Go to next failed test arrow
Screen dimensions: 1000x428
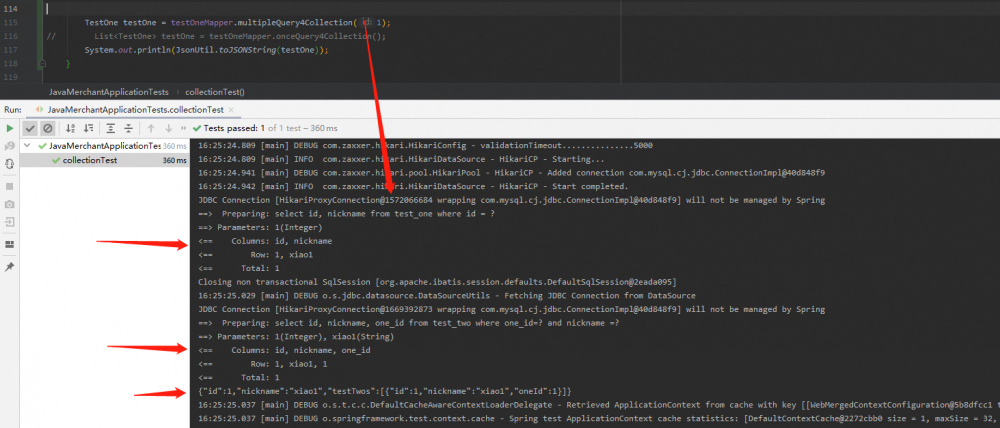tap(168, 128)
